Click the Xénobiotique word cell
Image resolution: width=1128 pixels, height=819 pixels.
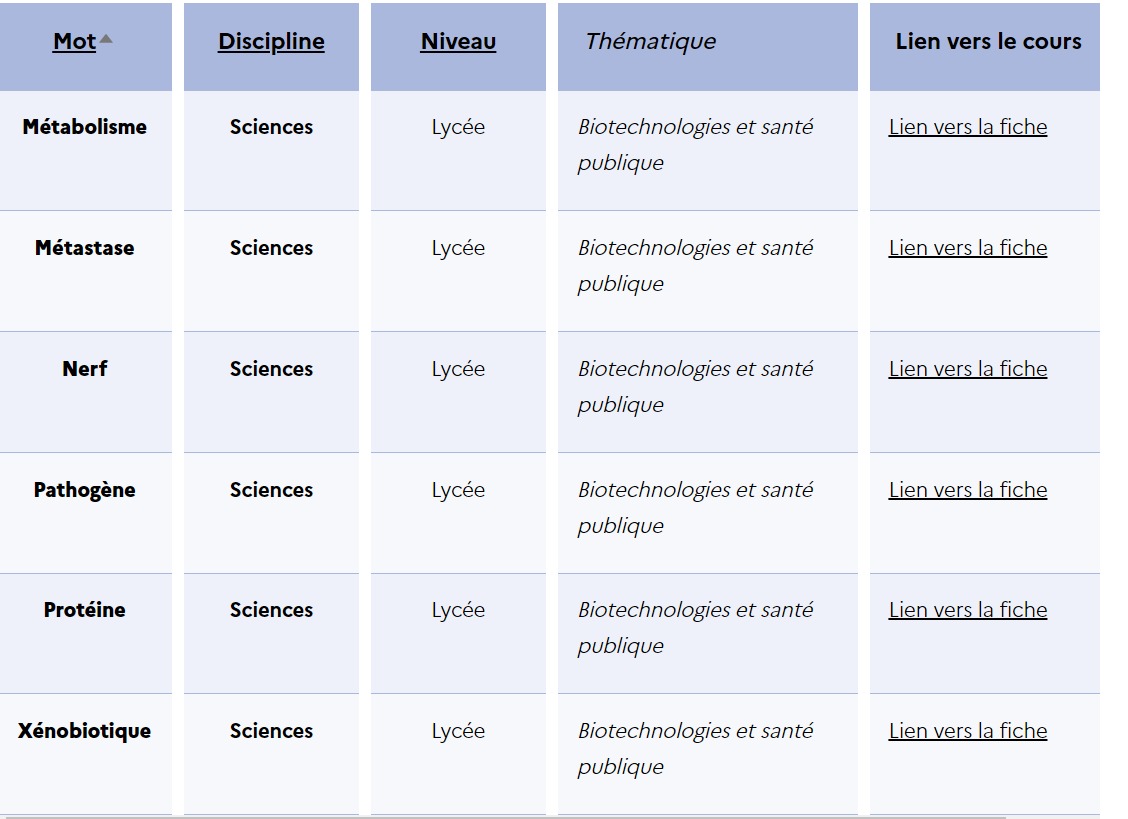(x=85, y=731)
